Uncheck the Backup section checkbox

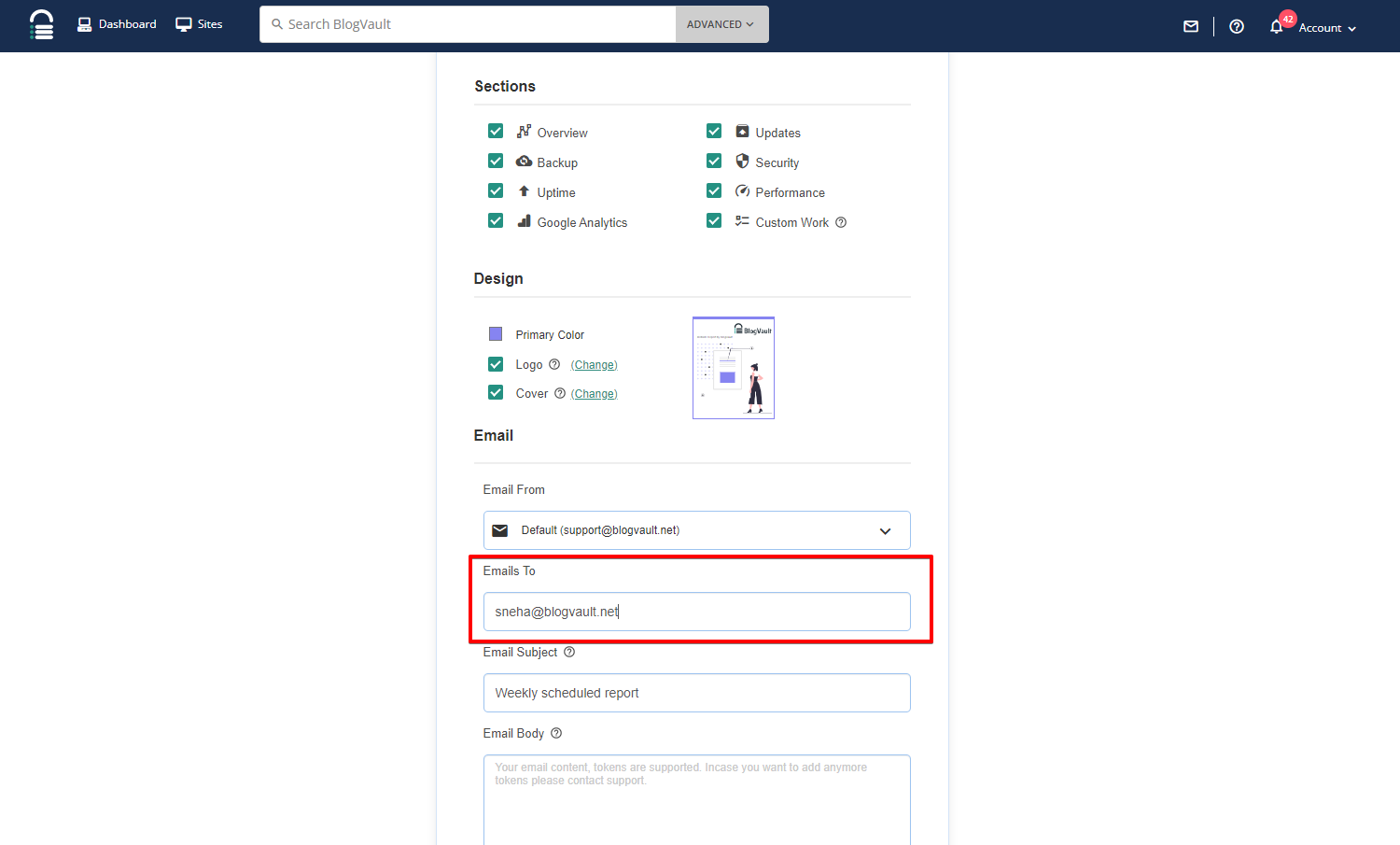pyautogui.click(x=496, y=161)
